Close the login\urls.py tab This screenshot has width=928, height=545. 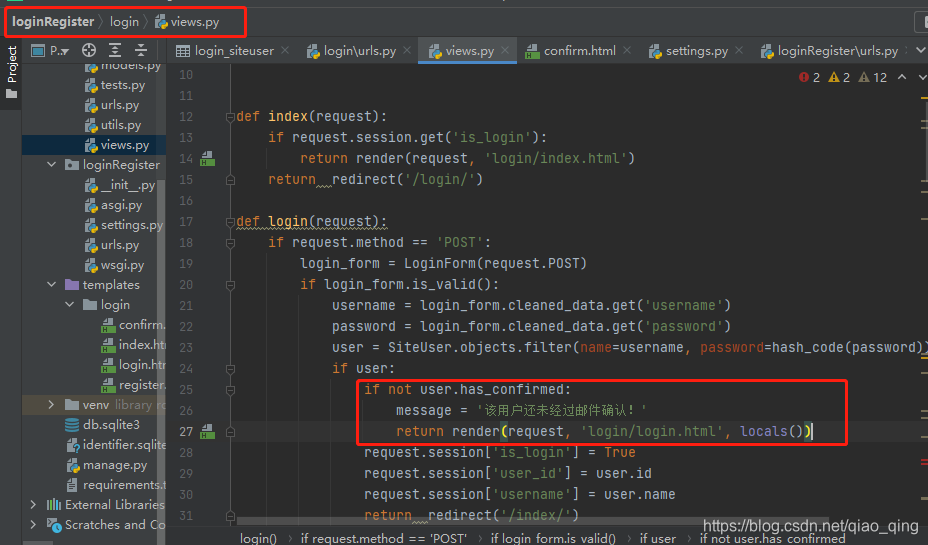tap(407, 51)
